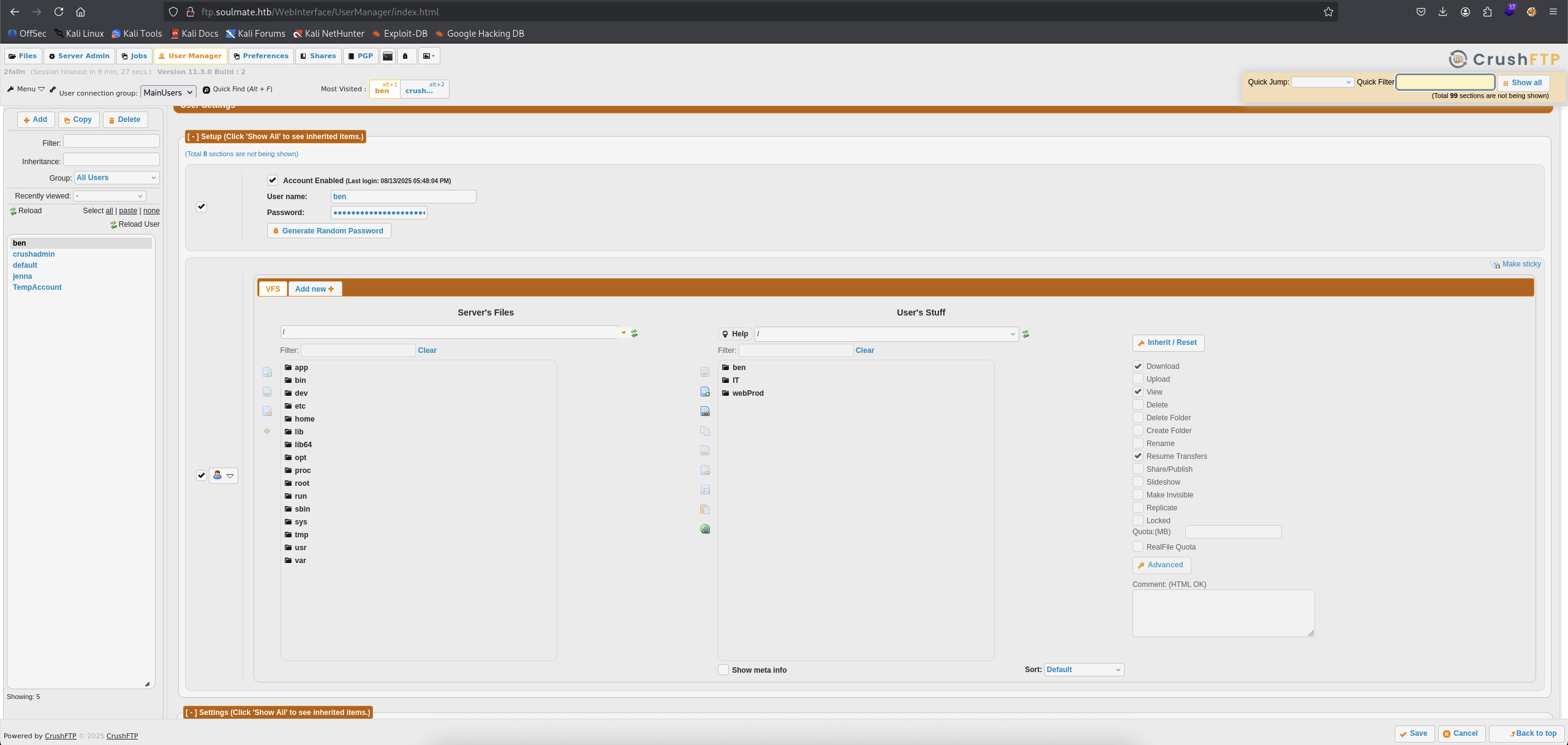Click the terminal console icon in top toolbar
Image resolution: width=1568 pixels, height=745 pixels.
click(x=388, y=56)
